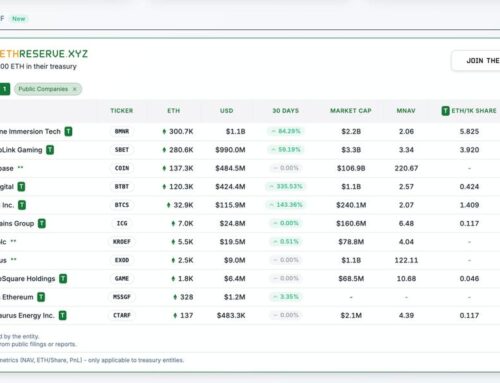500x383 pixels.
Task: Click the $106.9B market cap value
Action: [x=351, y=168]
